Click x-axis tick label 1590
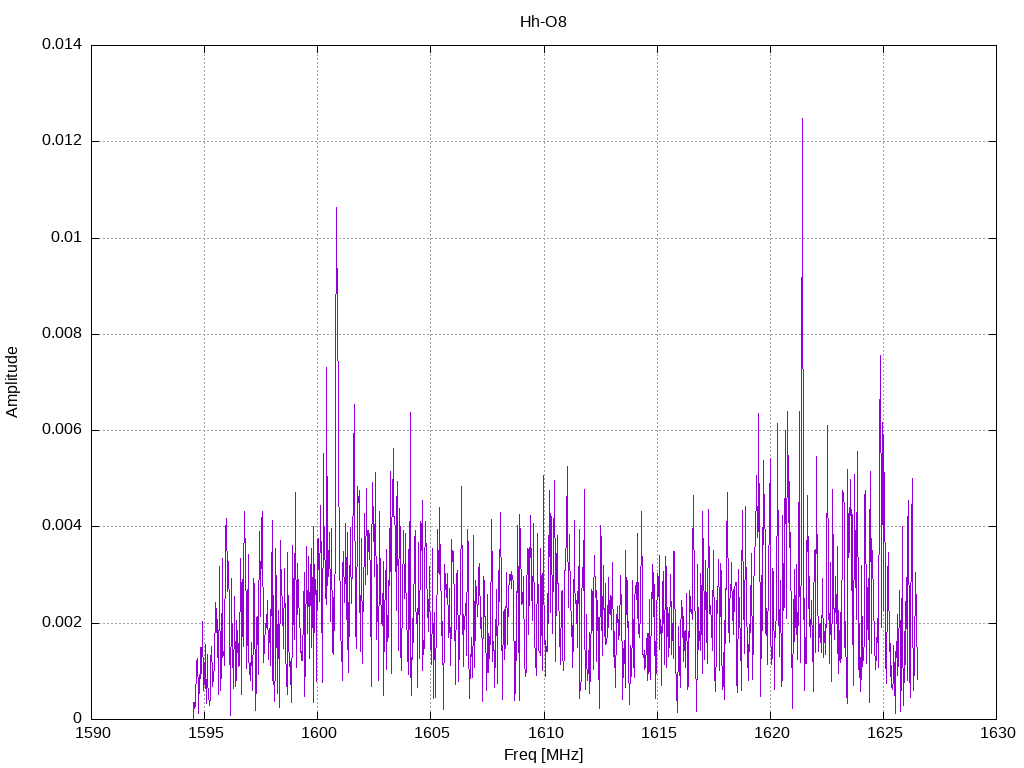This screenshot has height=768, width=1024. [x=93, y=733]
